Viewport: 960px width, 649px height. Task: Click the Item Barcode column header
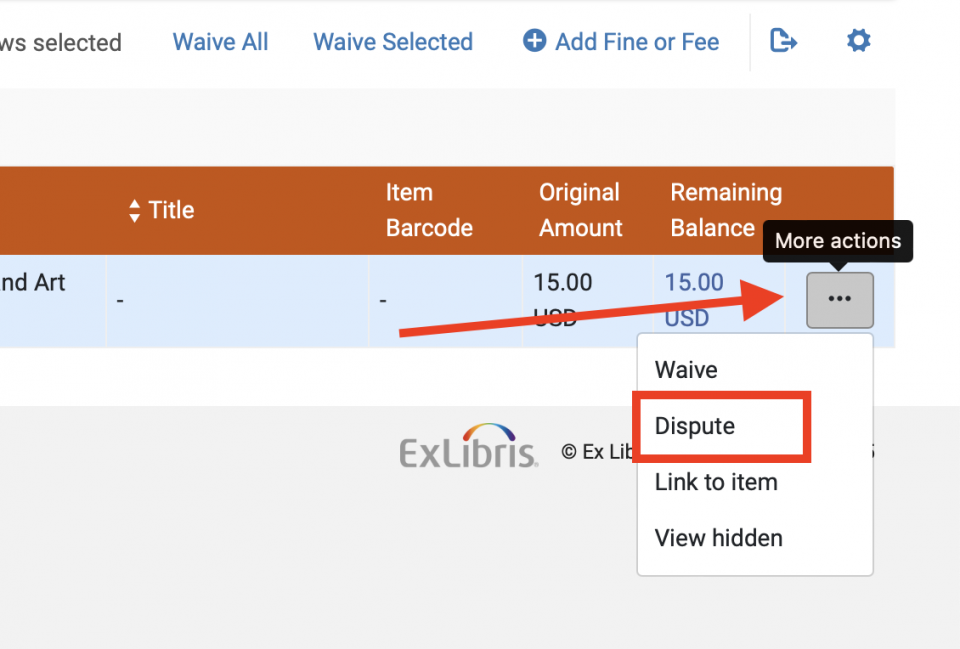pos(429,210)
